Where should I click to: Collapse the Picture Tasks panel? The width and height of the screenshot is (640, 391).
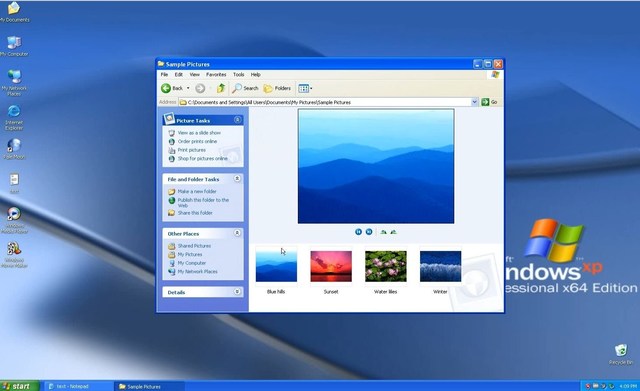coord(237,120)
